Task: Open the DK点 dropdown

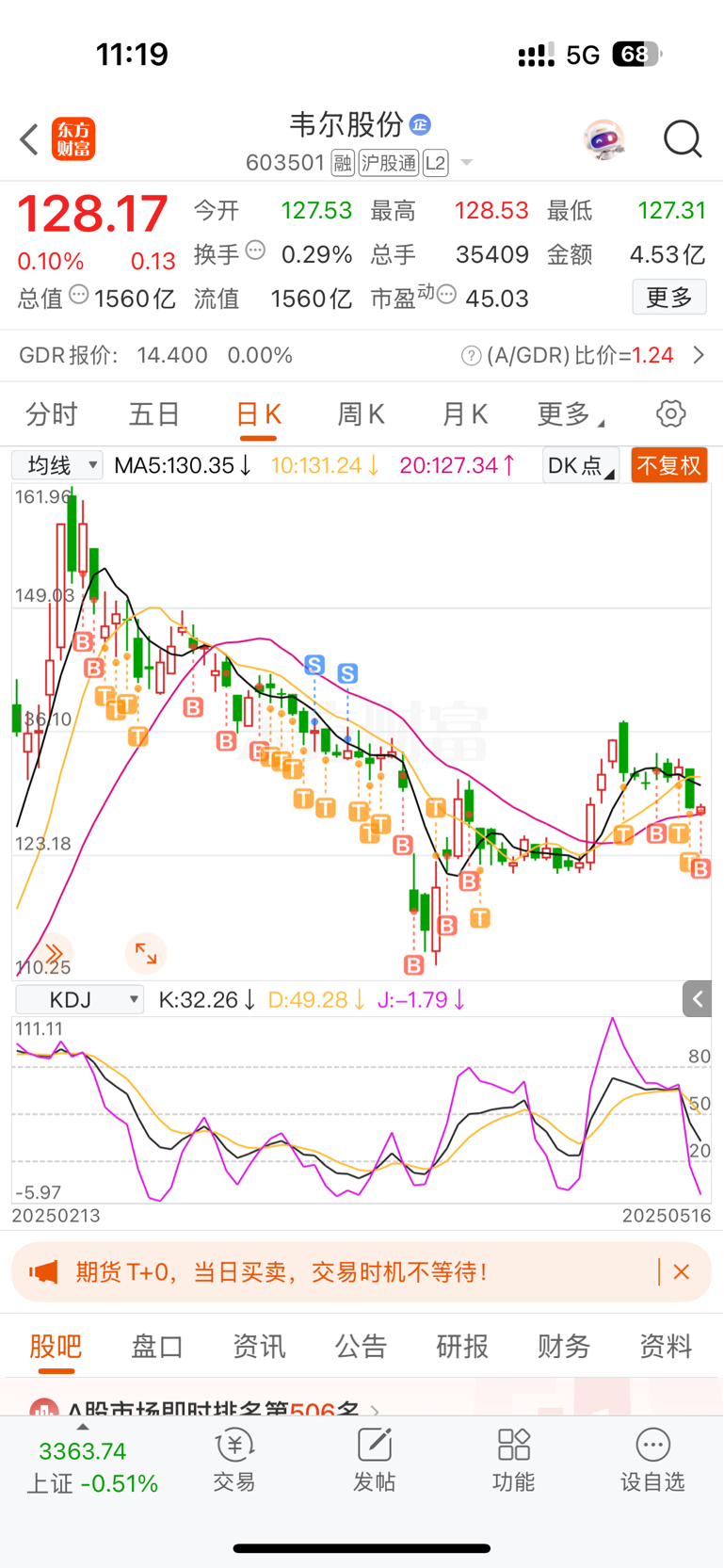Action: 581,465
